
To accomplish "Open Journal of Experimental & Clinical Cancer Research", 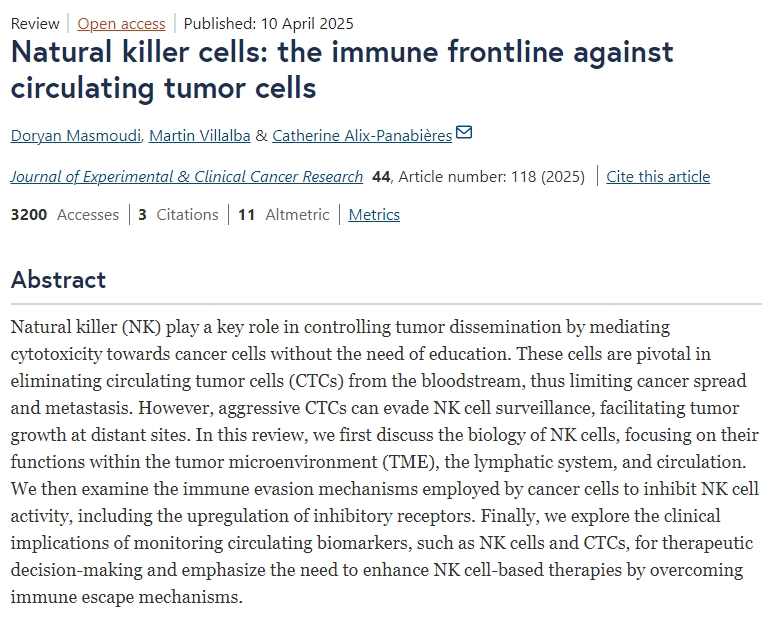I will pos(187,177).
